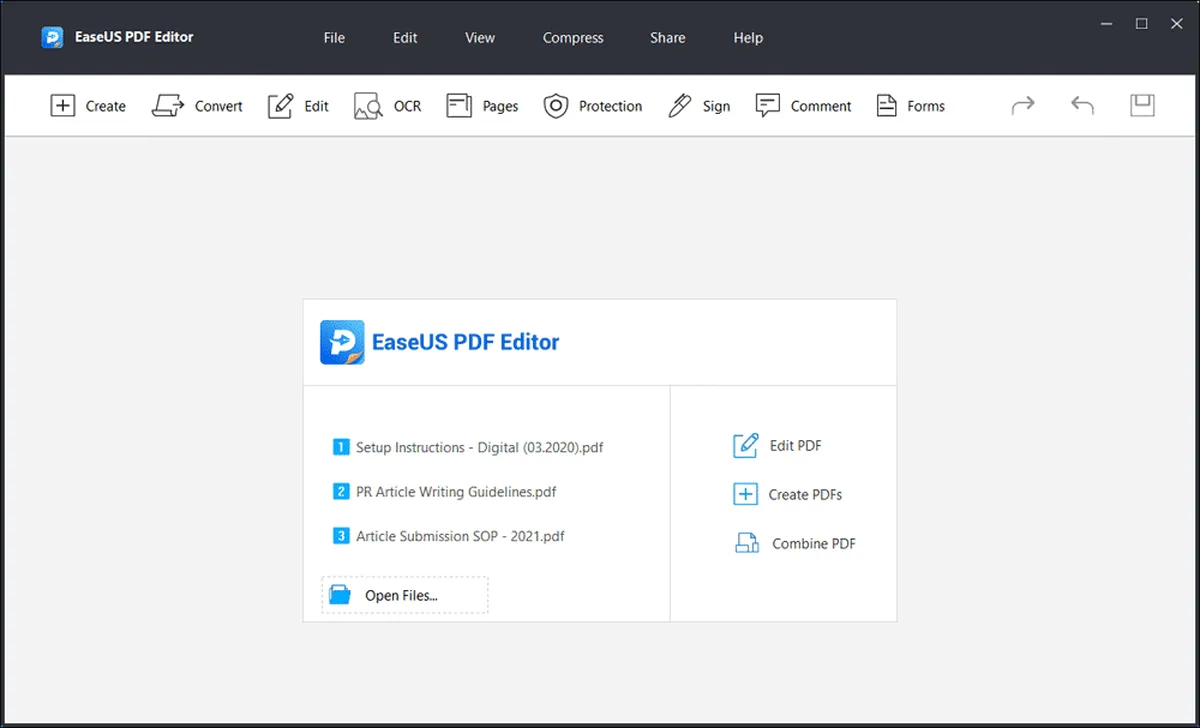Click the Convert toolbar label

tap(219, 106)
